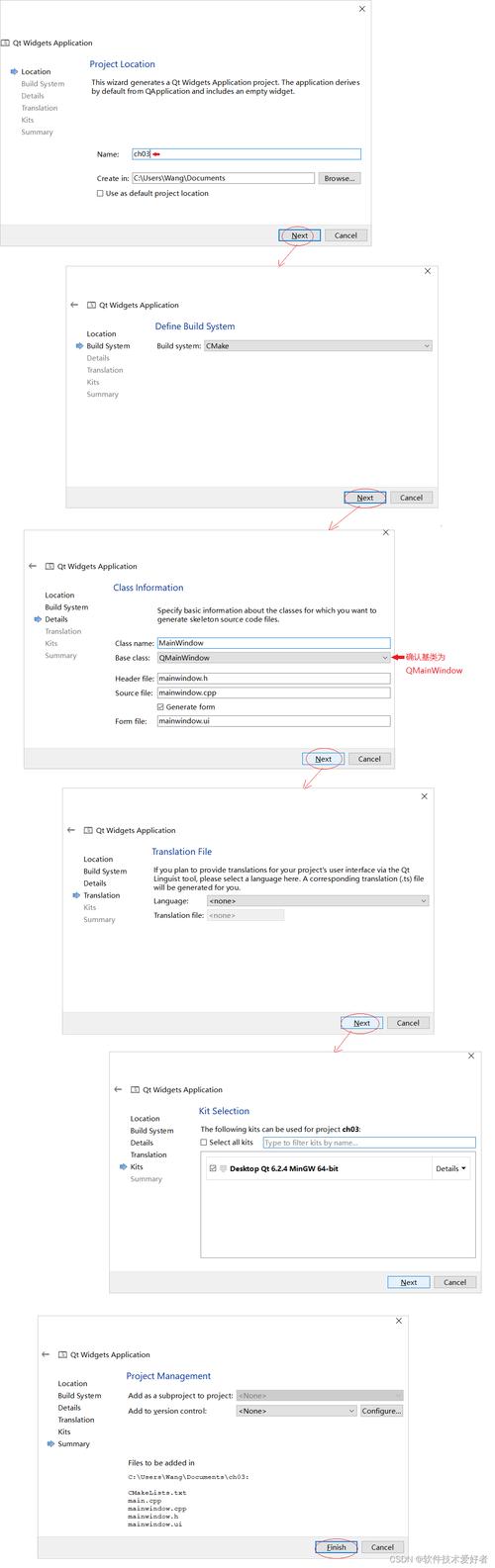This screenshot has height=1568, width=495.
Task: Click the Finish button
Action: point(337,1547)
